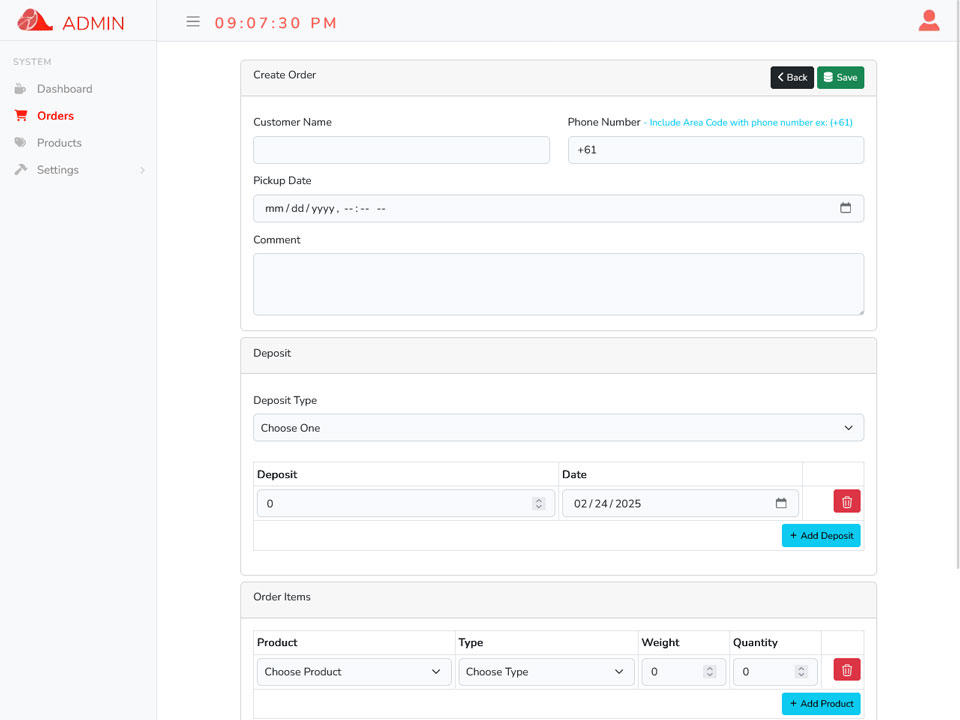Click the Order Items section header
The image size is (960, 720).
[282, 596]
